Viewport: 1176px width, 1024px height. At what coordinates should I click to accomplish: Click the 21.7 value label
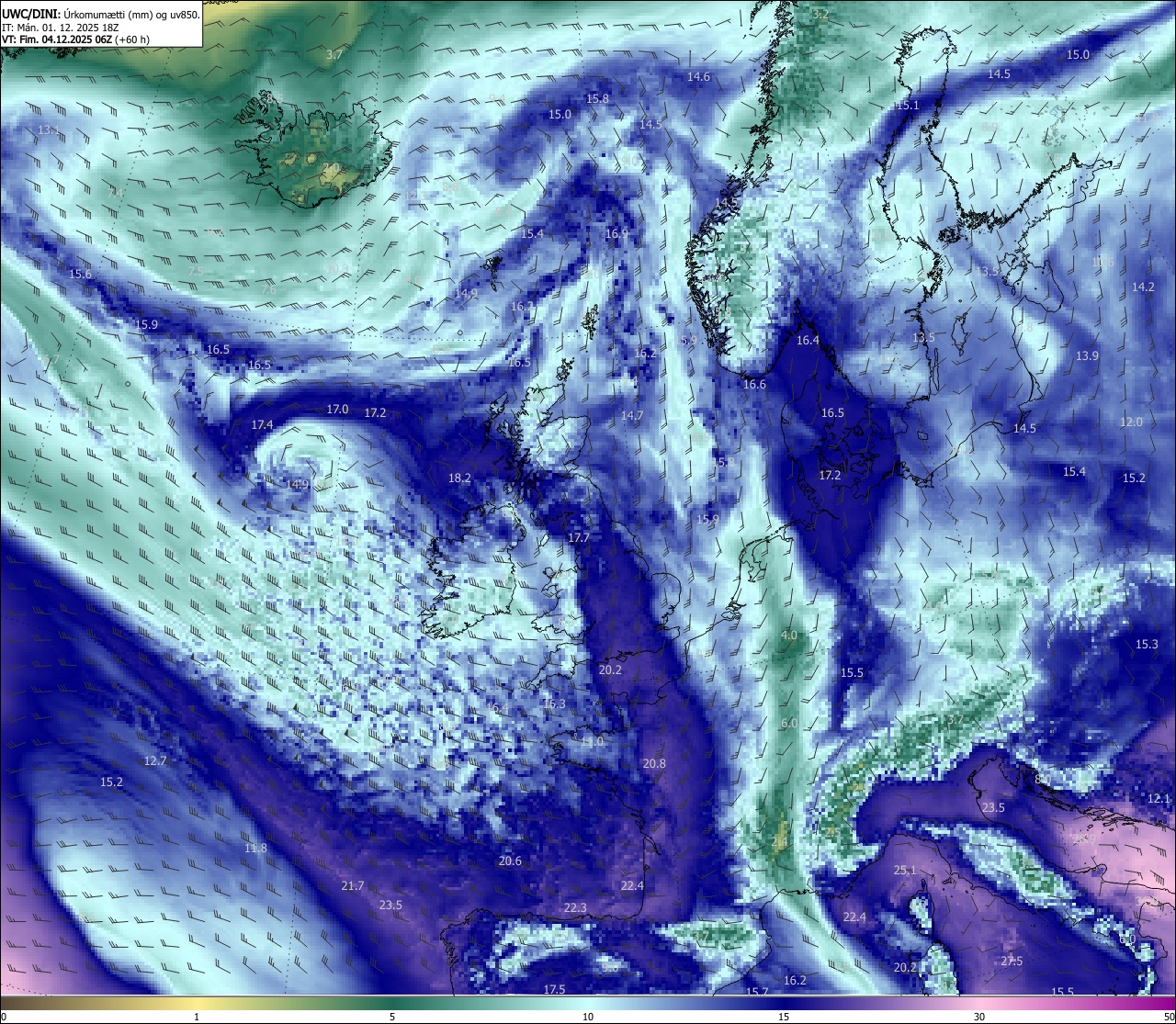pos(353,885)
